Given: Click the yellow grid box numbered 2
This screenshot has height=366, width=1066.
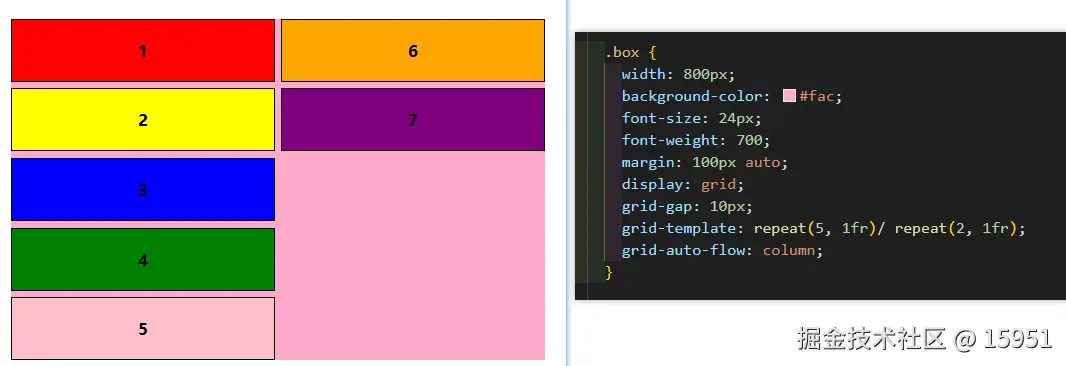Looking at the screenshot, I should (x=143, y=120).
